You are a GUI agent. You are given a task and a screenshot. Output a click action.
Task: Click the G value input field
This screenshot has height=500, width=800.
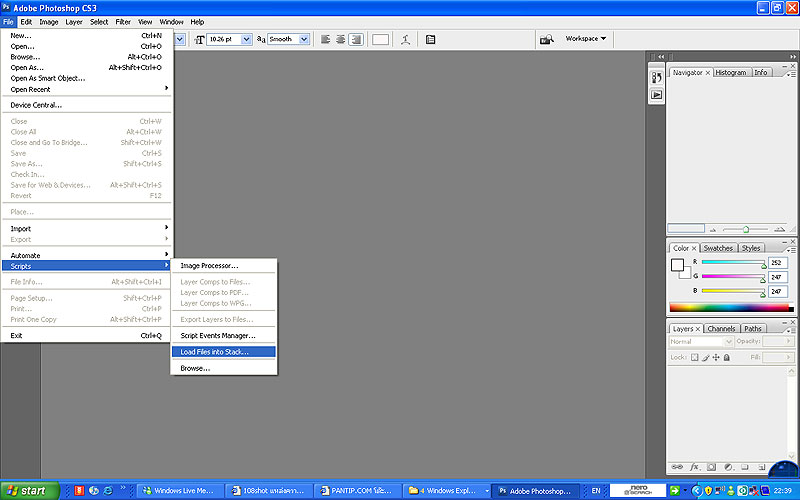coord(778,277)
